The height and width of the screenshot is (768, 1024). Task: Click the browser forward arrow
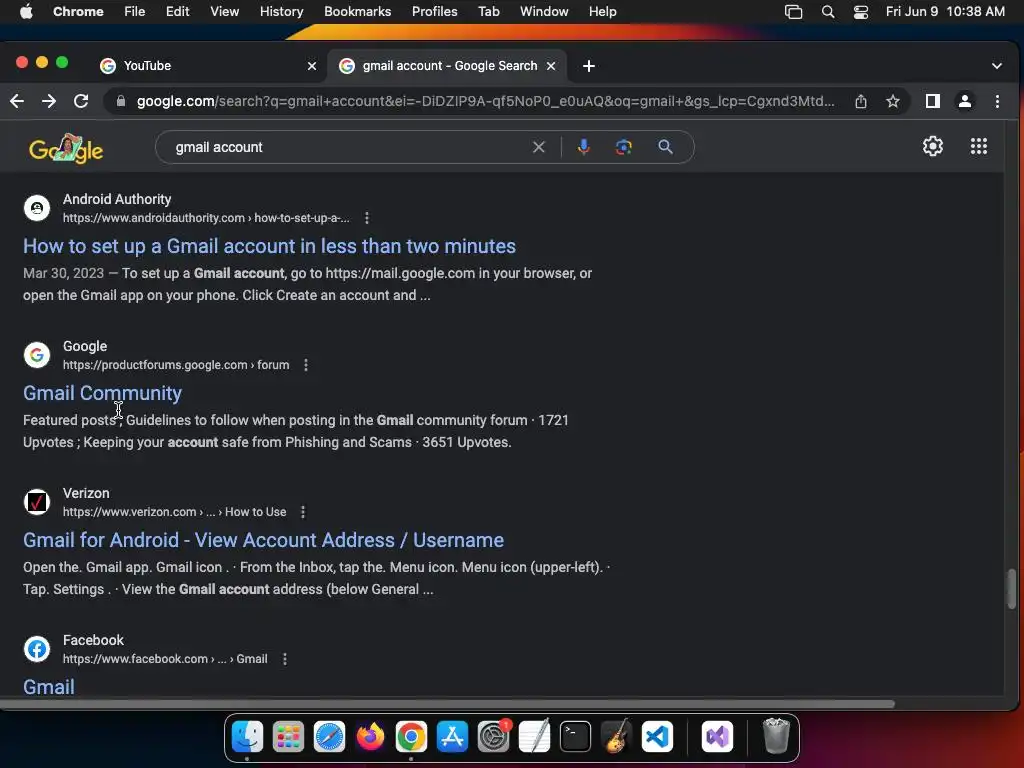pyautogui.click(x=49, y=101)
